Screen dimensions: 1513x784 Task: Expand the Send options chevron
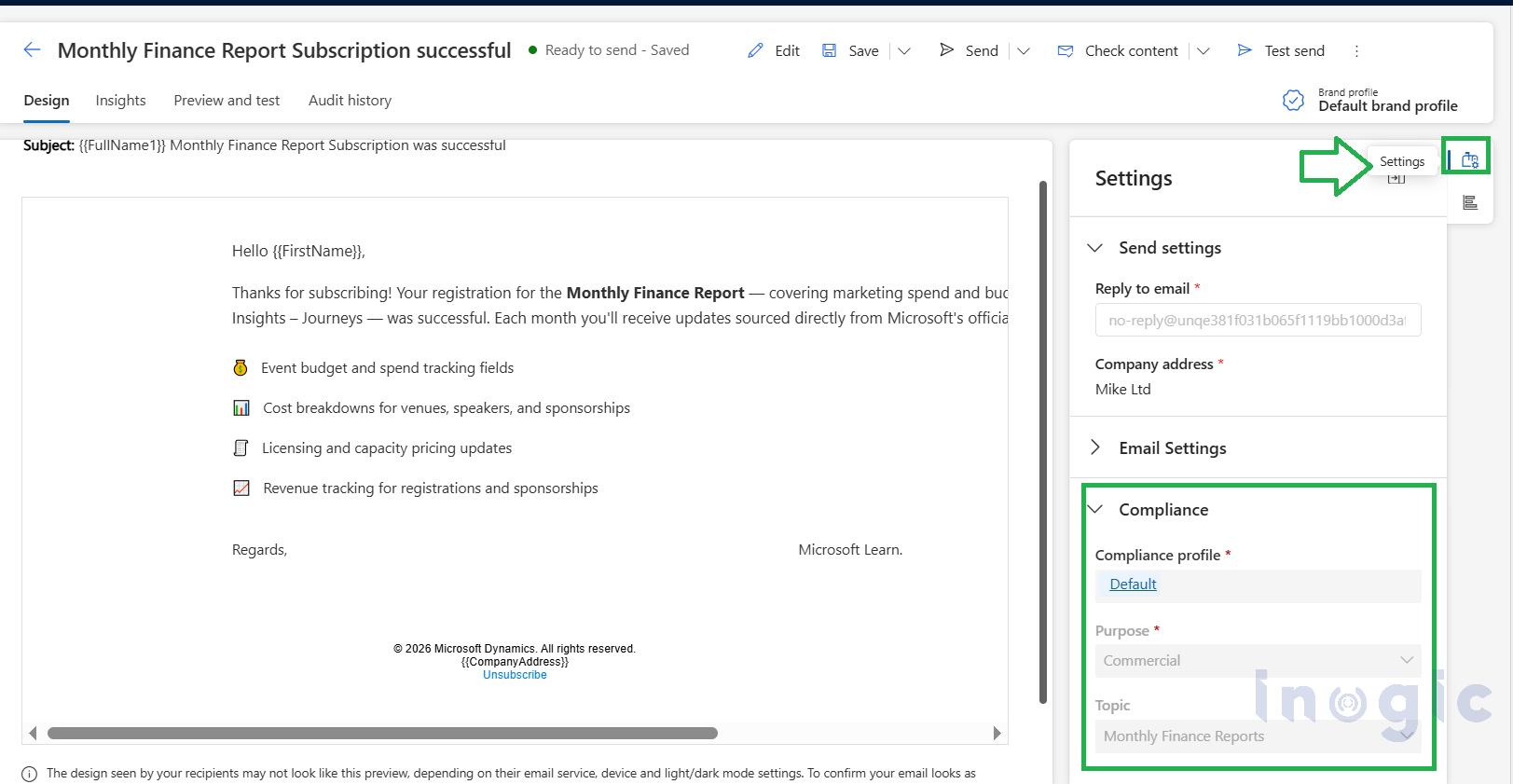coord(1024,51)
